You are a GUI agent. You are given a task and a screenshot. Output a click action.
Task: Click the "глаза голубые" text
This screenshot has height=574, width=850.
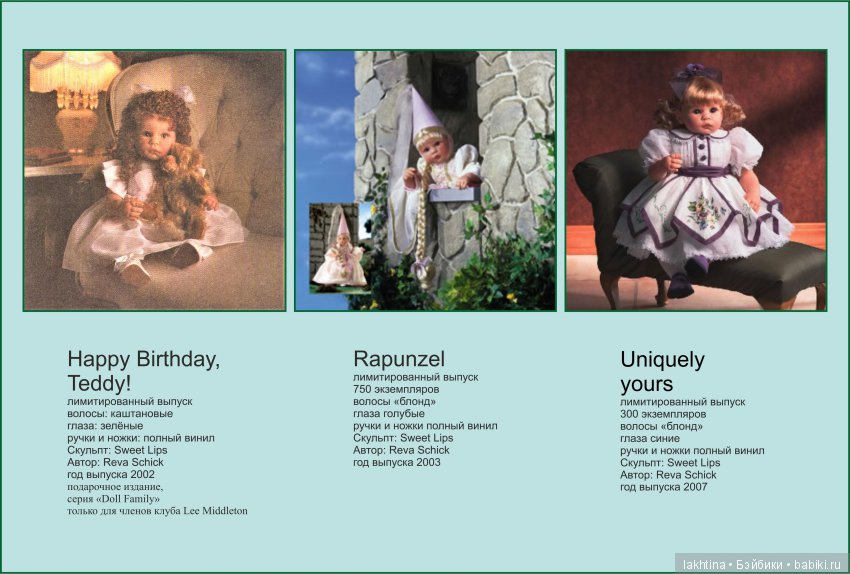click(389, 414)
